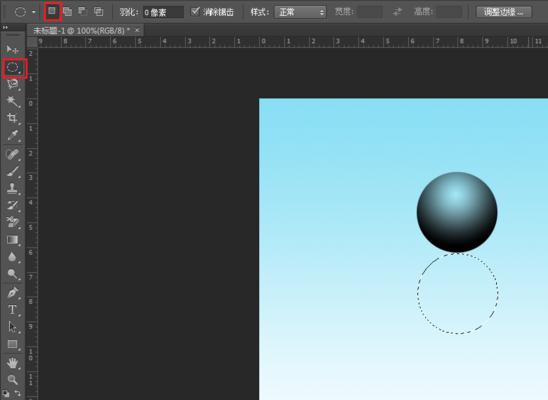Click the height input field

(x=449, y=12)
